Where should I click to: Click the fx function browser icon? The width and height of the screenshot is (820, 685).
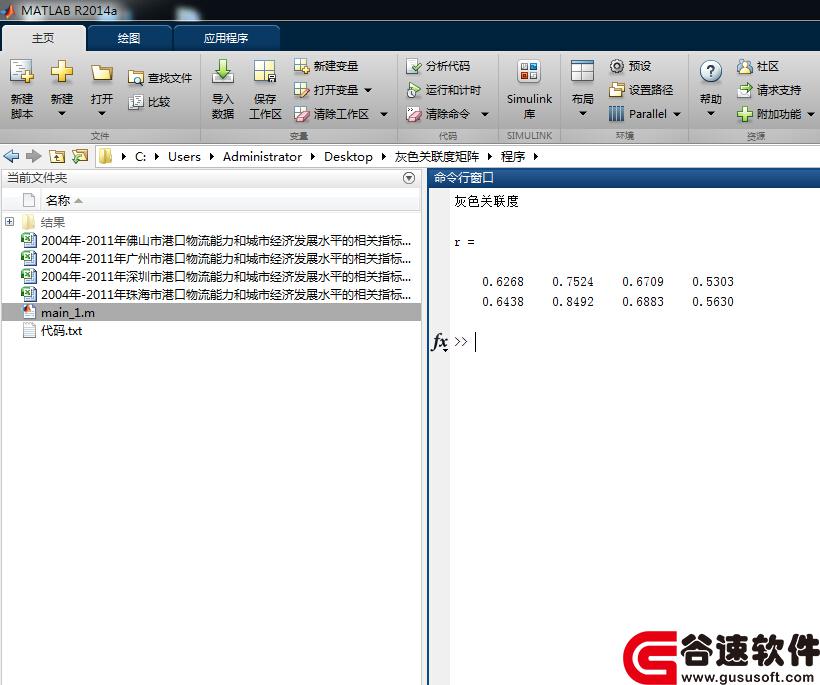coord(439,342)
